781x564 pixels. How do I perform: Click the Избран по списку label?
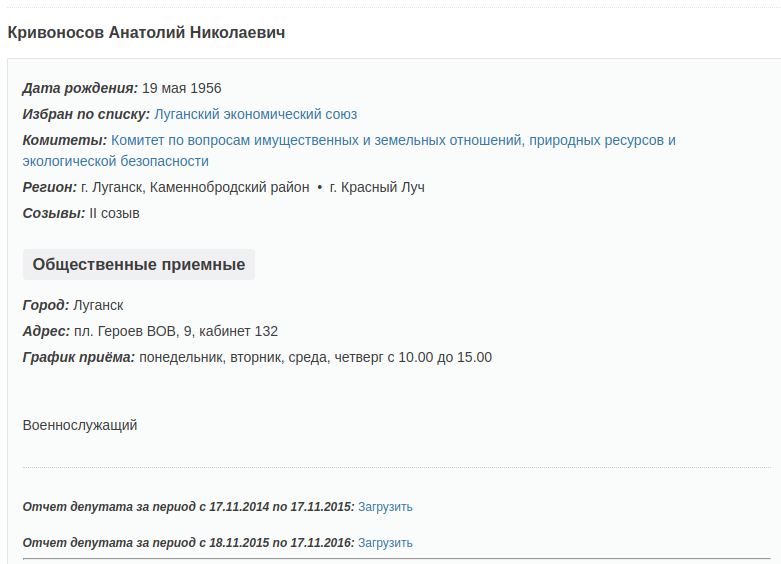(86, 114)
